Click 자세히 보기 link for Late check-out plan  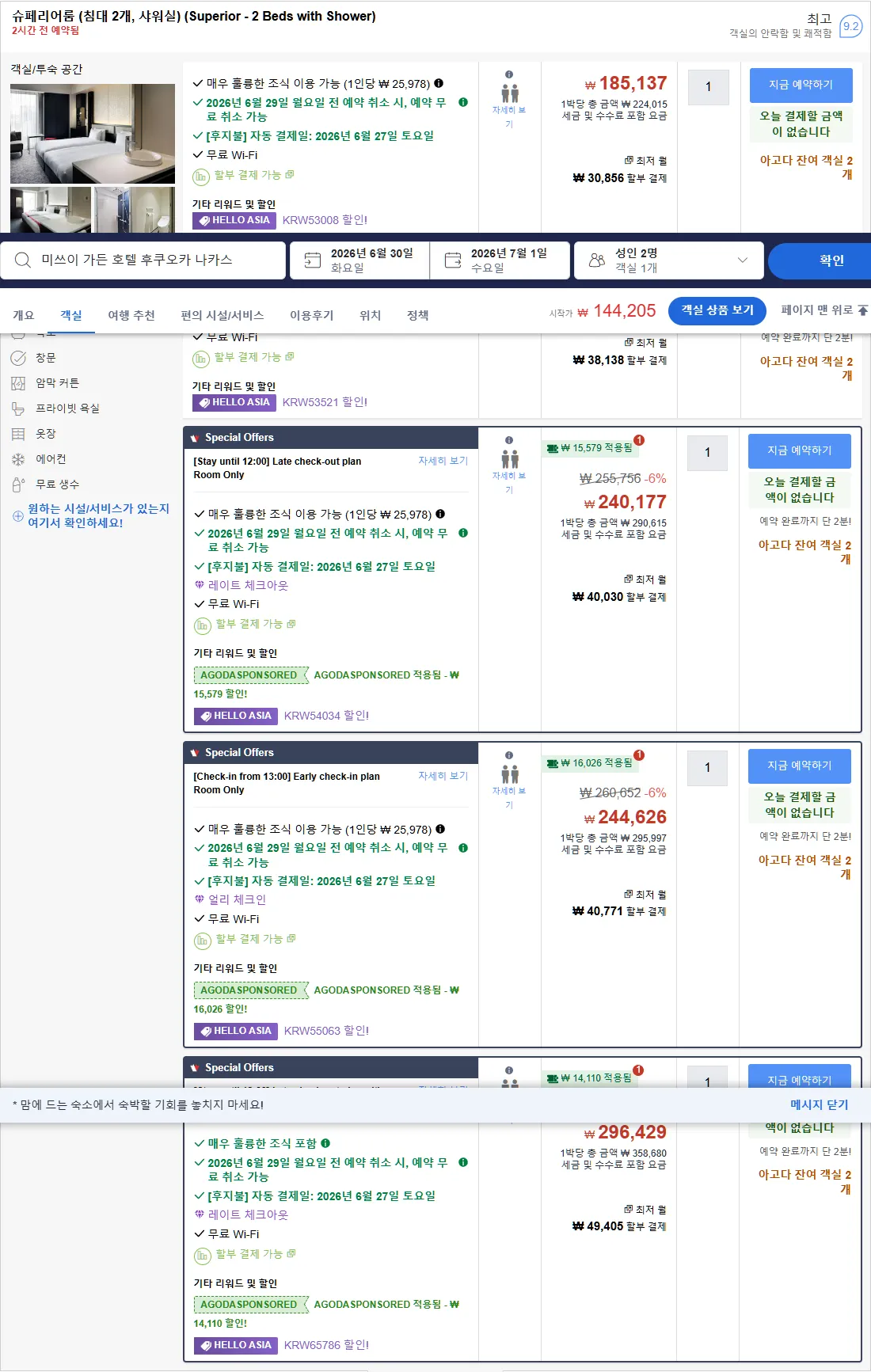(443, 461)
